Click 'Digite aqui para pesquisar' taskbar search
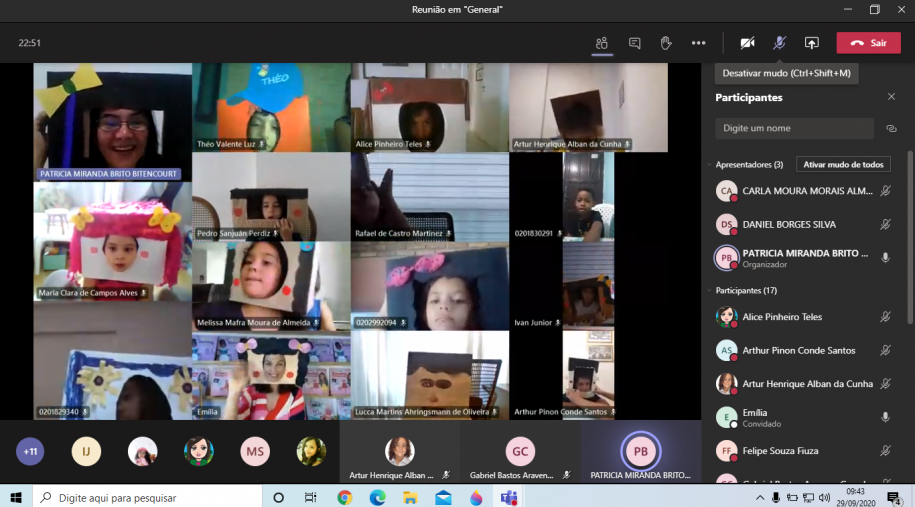 pyautogui.click(x=147, y=497)
